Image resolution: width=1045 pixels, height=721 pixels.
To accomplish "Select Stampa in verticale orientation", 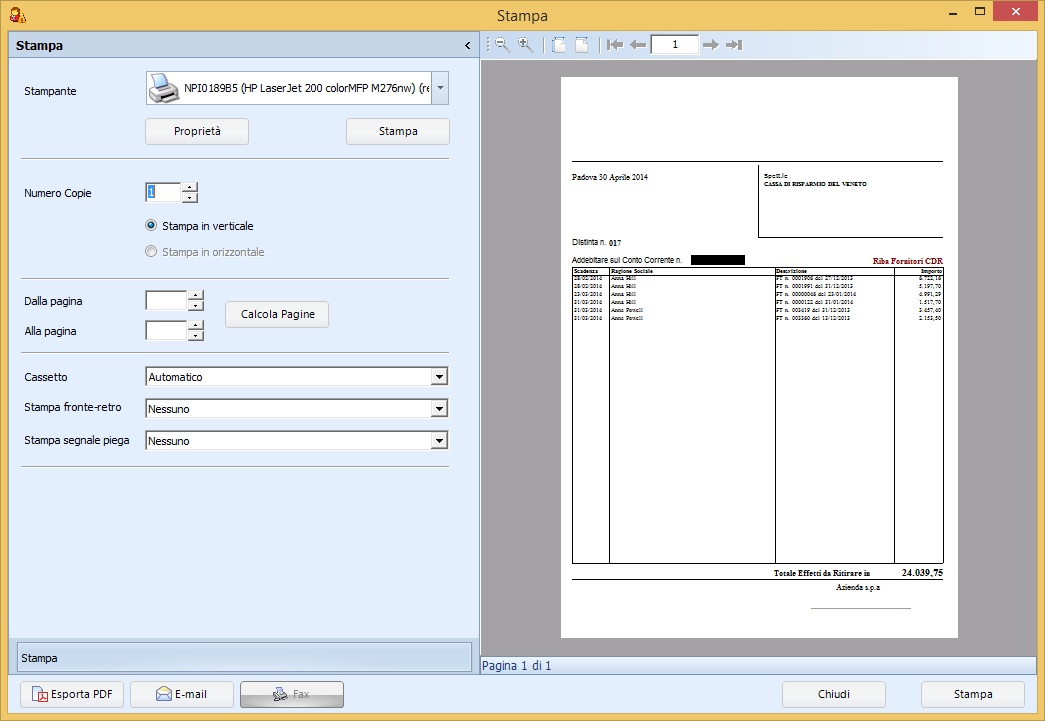I will tap(152, 226).
